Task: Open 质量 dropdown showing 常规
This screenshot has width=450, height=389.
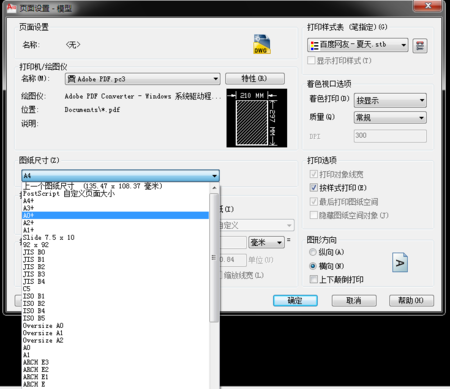Action: click(x=390, y=117)
